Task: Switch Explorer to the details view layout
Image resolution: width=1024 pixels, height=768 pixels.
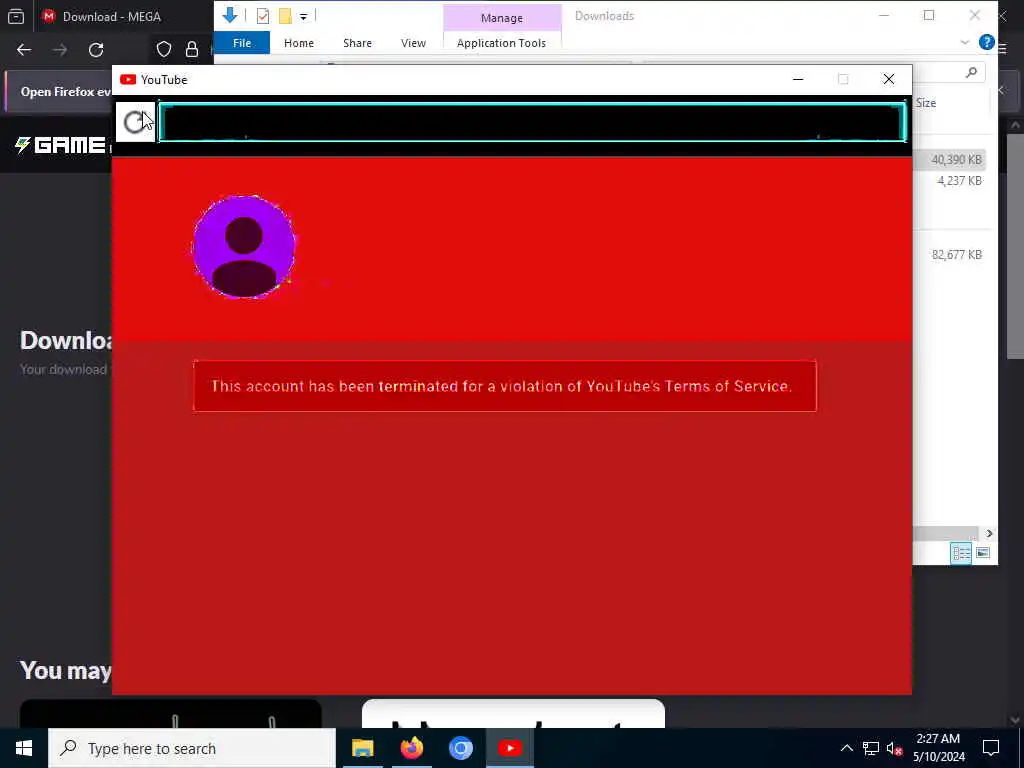Action: 961,553
